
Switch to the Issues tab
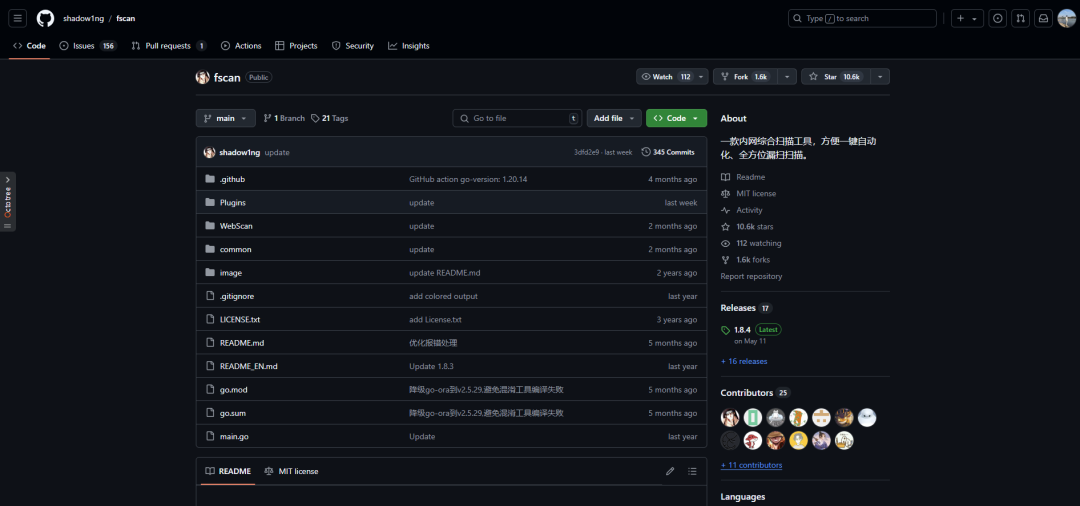tap(88, 46)
